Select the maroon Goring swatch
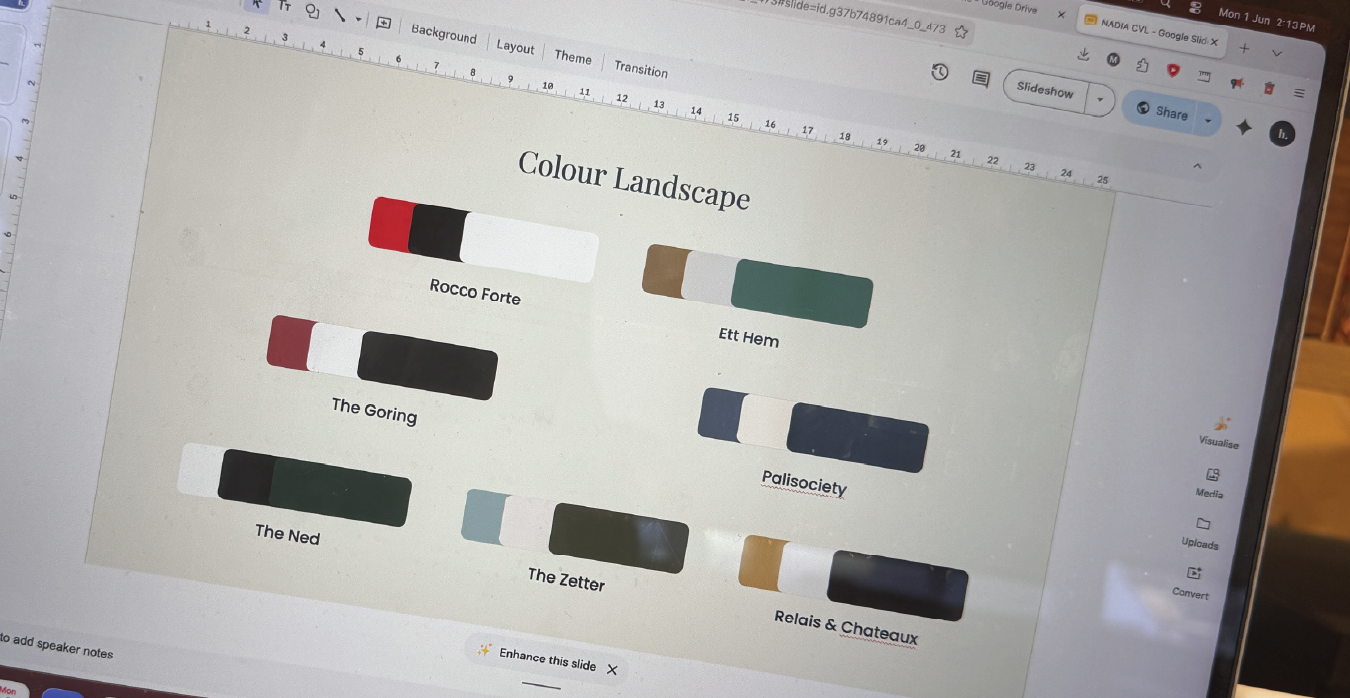Viewport: 1350px width, 698px height. point(289,343)
